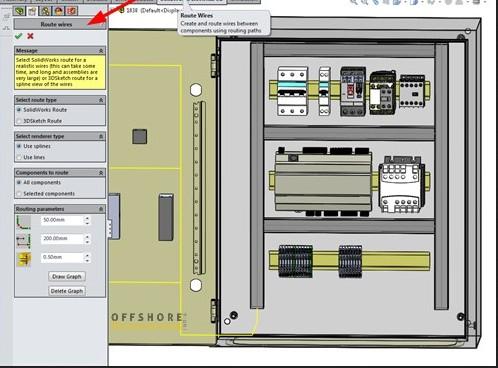The image size is (498, 368).
Task: Select the large white circuit breaker
Action: point(293,91)
